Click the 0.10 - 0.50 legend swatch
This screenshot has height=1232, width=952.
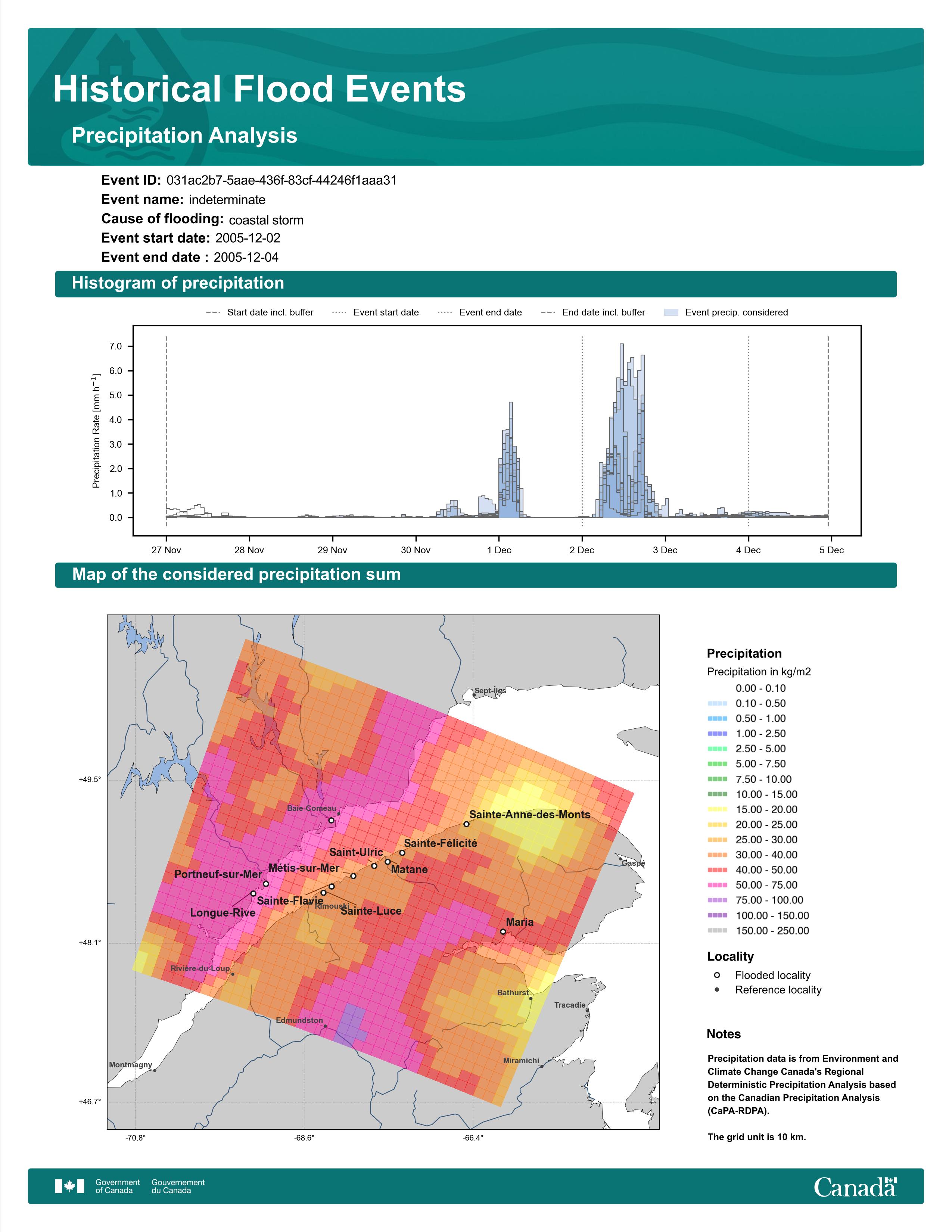click(x=718, y=703)
